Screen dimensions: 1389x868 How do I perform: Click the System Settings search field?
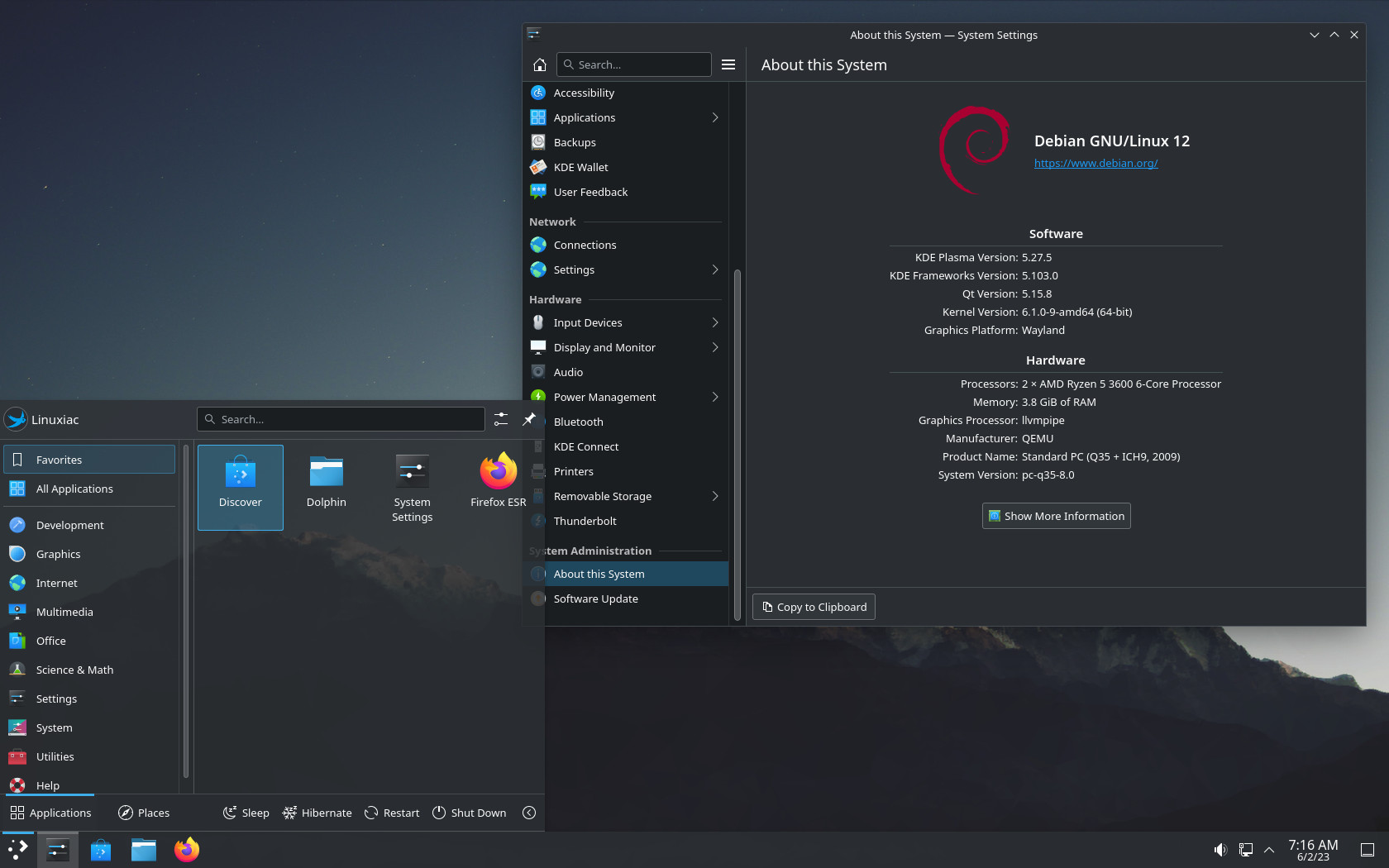pyautogui.click(x=634, y=64)
